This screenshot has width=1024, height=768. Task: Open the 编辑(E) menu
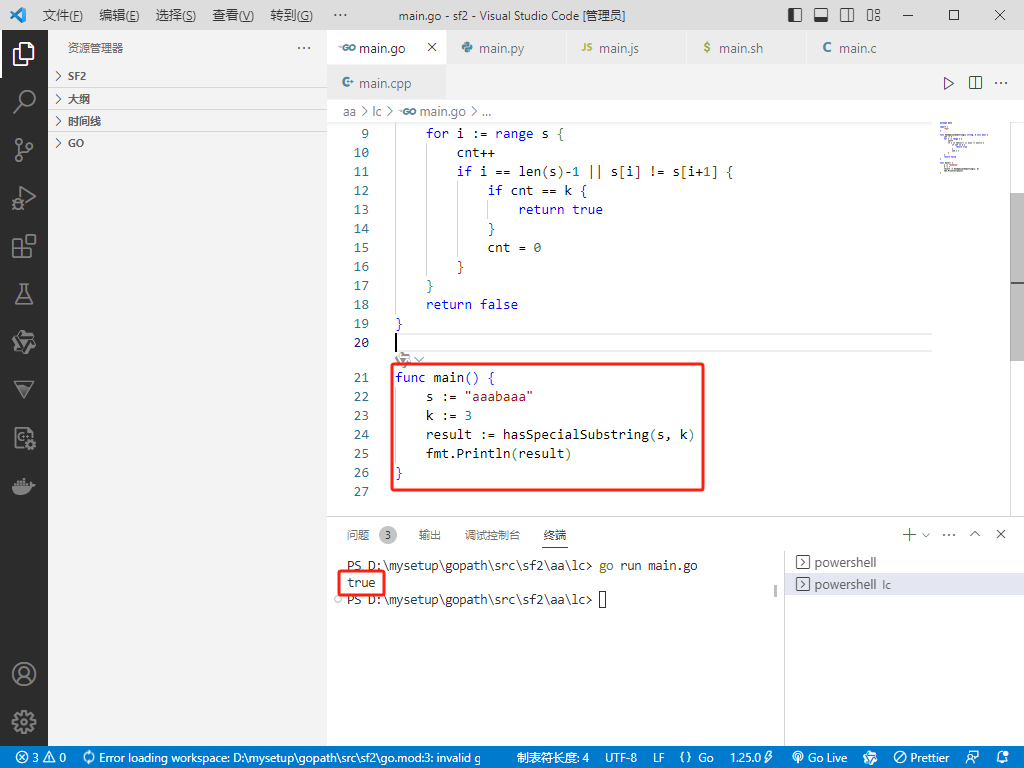tap(120, 15)
